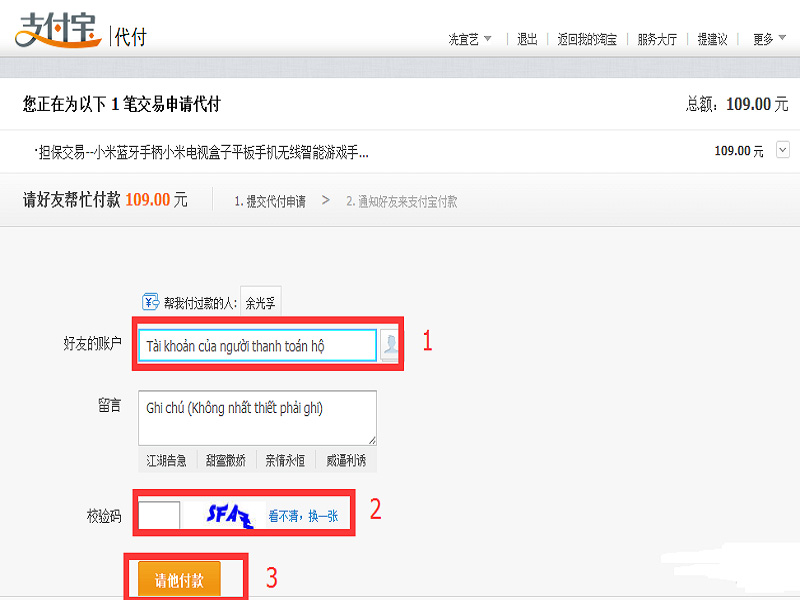Click step text 1. 提交代付申请
Image resolution: width=800 pixels, height=600 pixels.
[270, 202]
